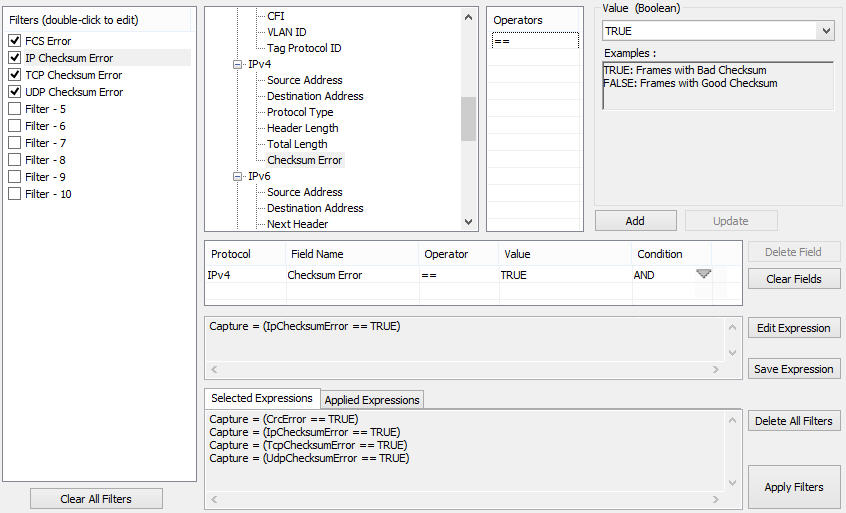
Task: Uncheck the FCS Error filter checkbox
Action: 15,40
